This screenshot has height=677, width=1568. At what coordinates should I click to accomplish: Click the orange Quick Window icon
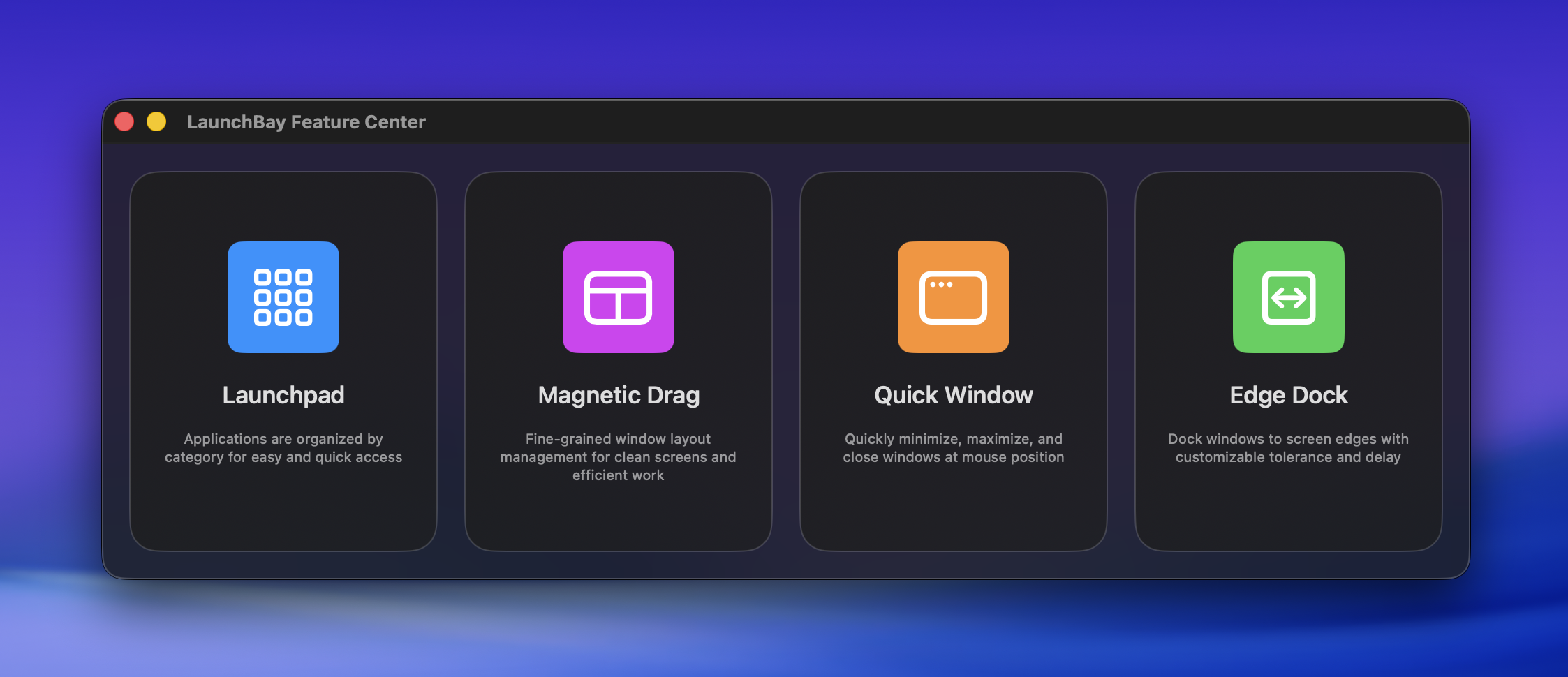[x=954, y=297]
